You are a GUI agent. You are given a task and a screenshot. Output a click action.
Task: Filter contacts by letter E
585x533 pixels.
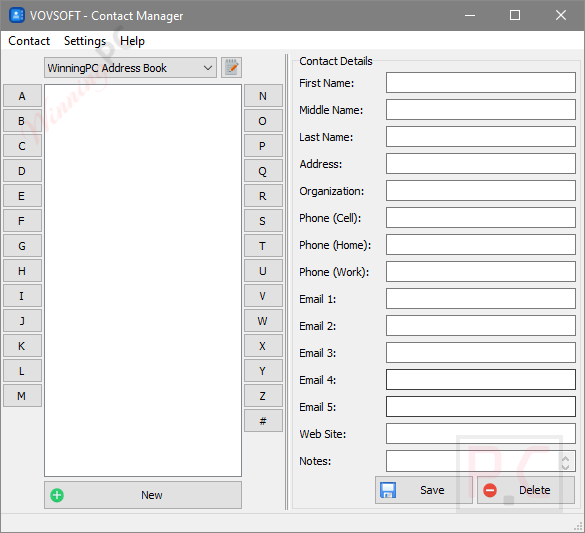click(x=22, y=196)
